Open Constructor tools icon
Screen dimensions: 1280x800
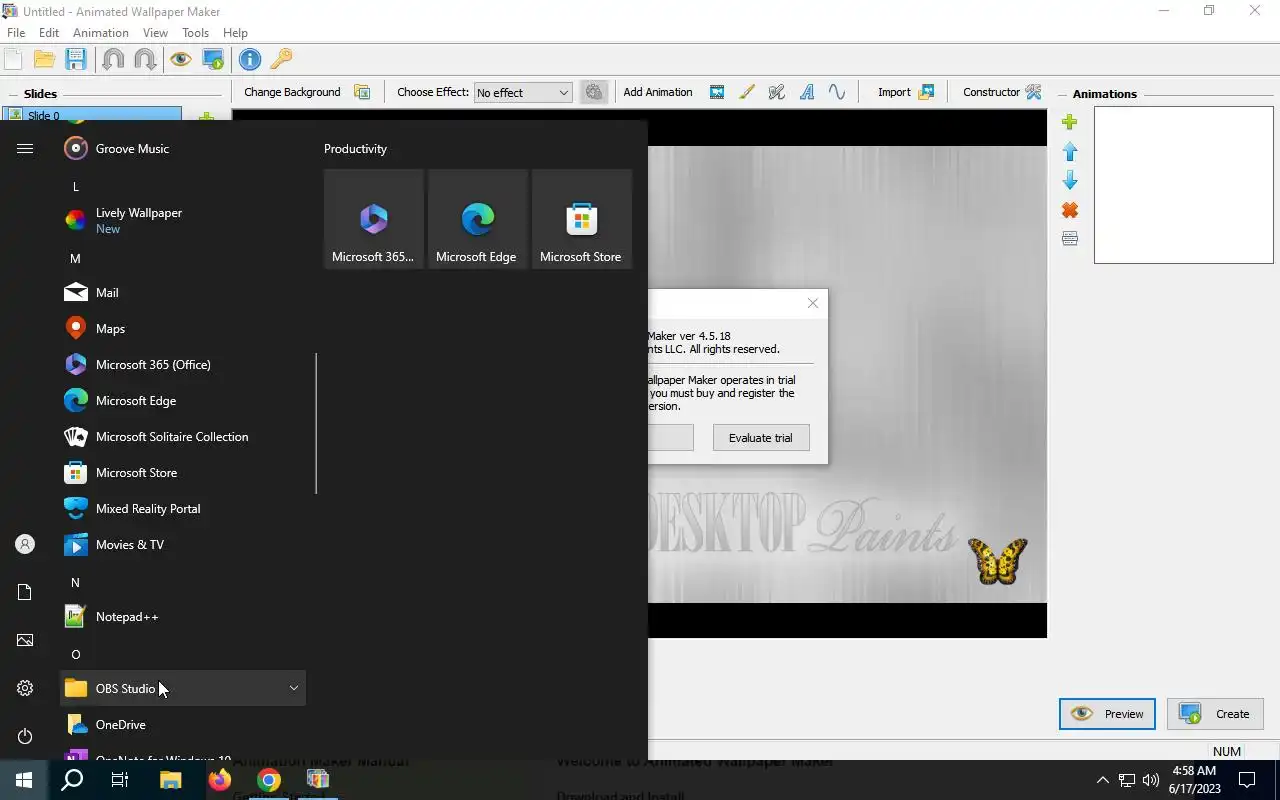point(1034,92)
